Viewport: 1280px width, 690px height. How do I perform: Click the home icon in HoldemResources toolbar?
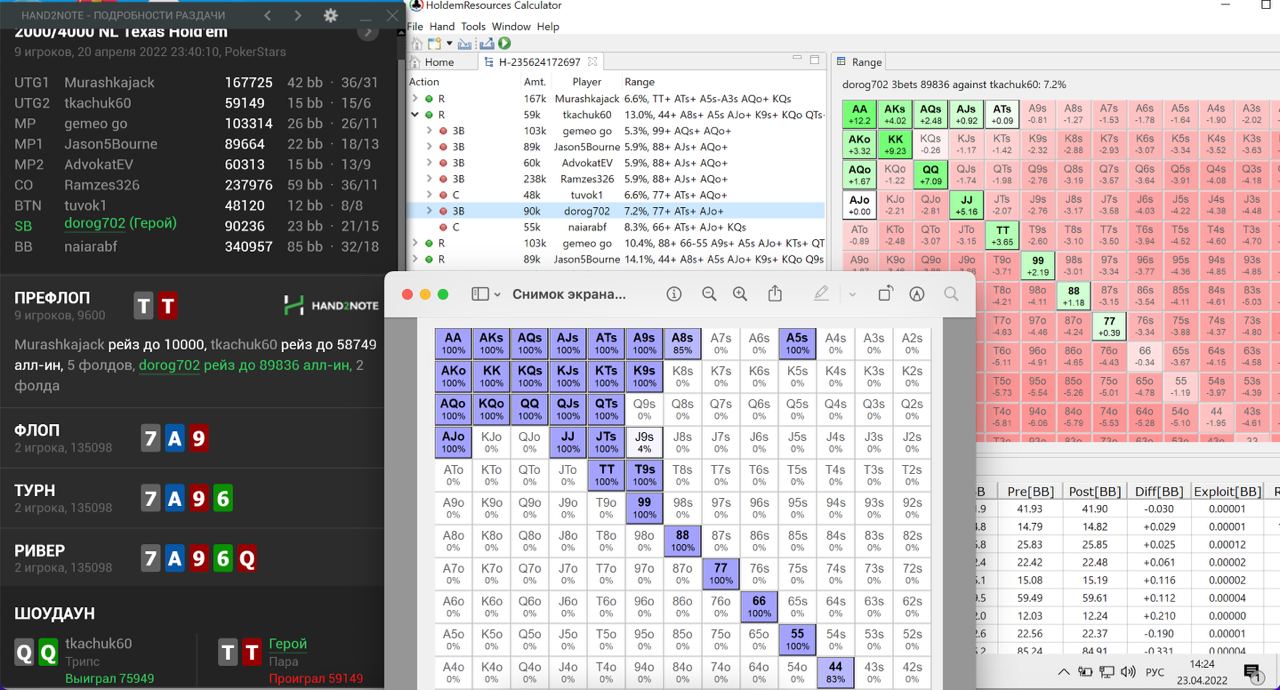point(417,44)
